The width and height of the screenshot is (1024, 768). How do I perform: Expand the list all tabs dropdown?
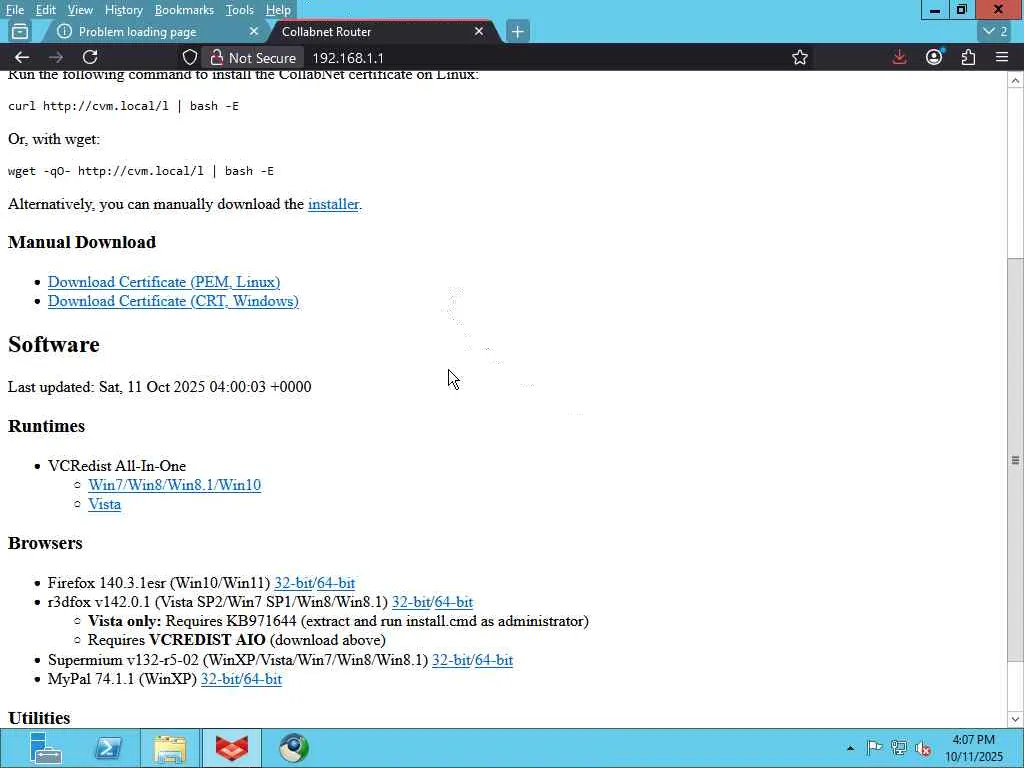tap(996, 31)
